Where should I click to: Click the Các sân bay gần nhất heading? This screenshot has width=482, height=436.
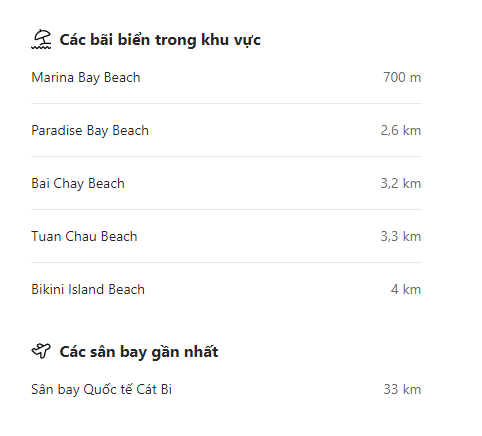click(x=139, y=352)
